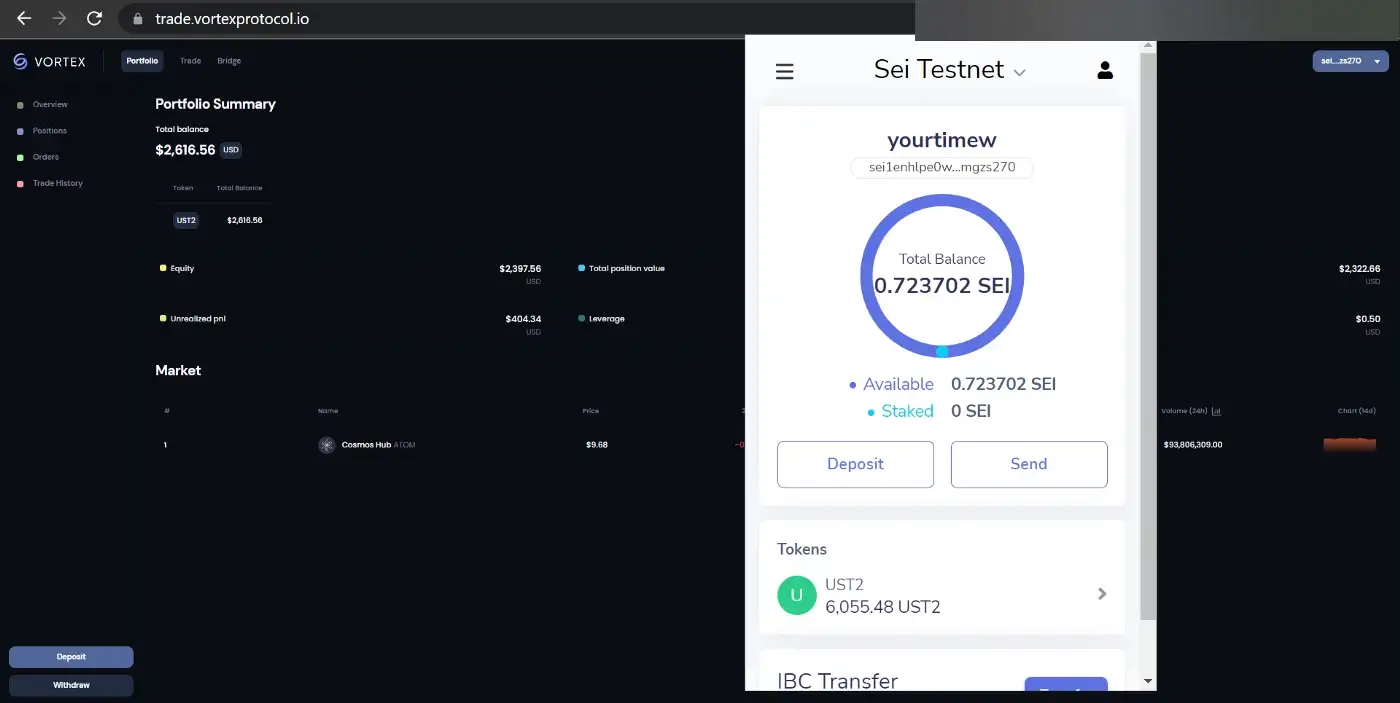This screenshot has width=1400, height=703.
Task: Click Vortex sidebar Deposit button
Action: (71, 657)
